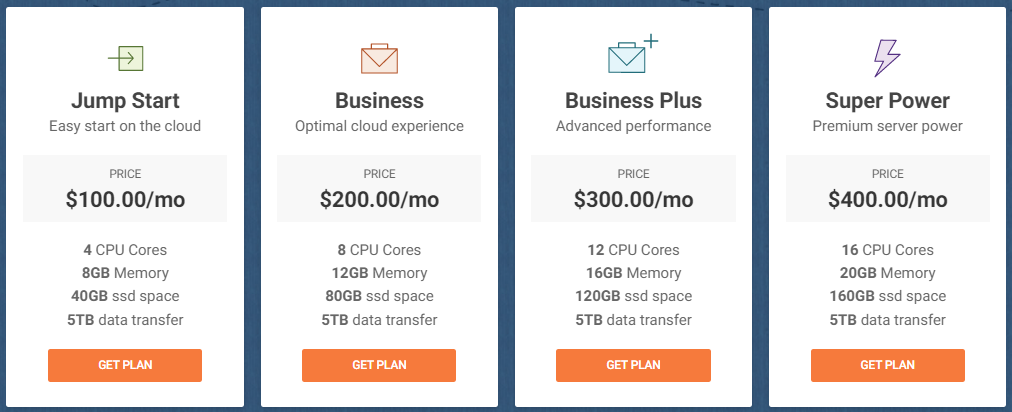Screen dimensions: 1012x412
Task: Click the $100.00/mo price box
Action: [x=125, y=189]
